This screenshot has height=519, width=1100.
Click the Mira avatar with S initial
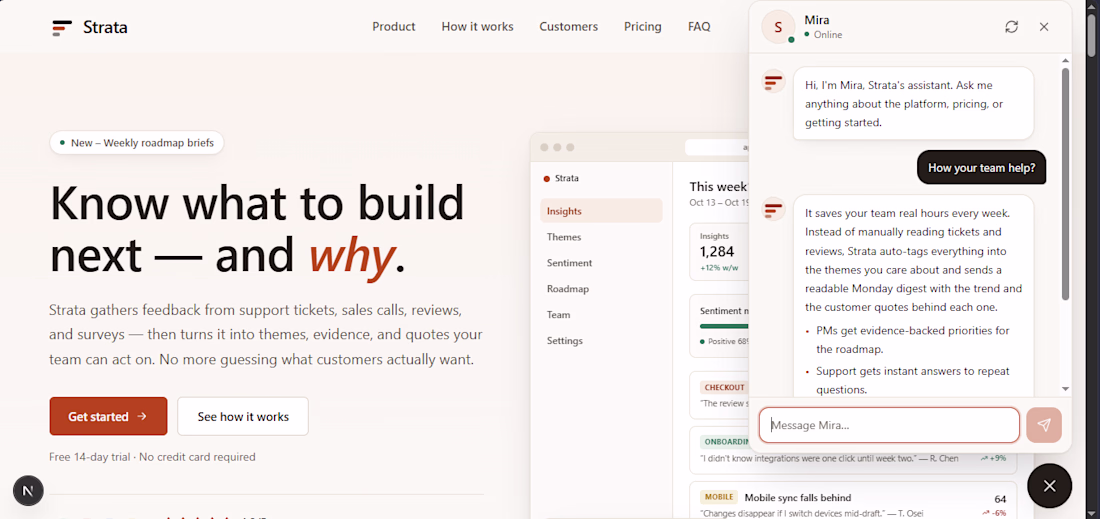pos(777,27)
